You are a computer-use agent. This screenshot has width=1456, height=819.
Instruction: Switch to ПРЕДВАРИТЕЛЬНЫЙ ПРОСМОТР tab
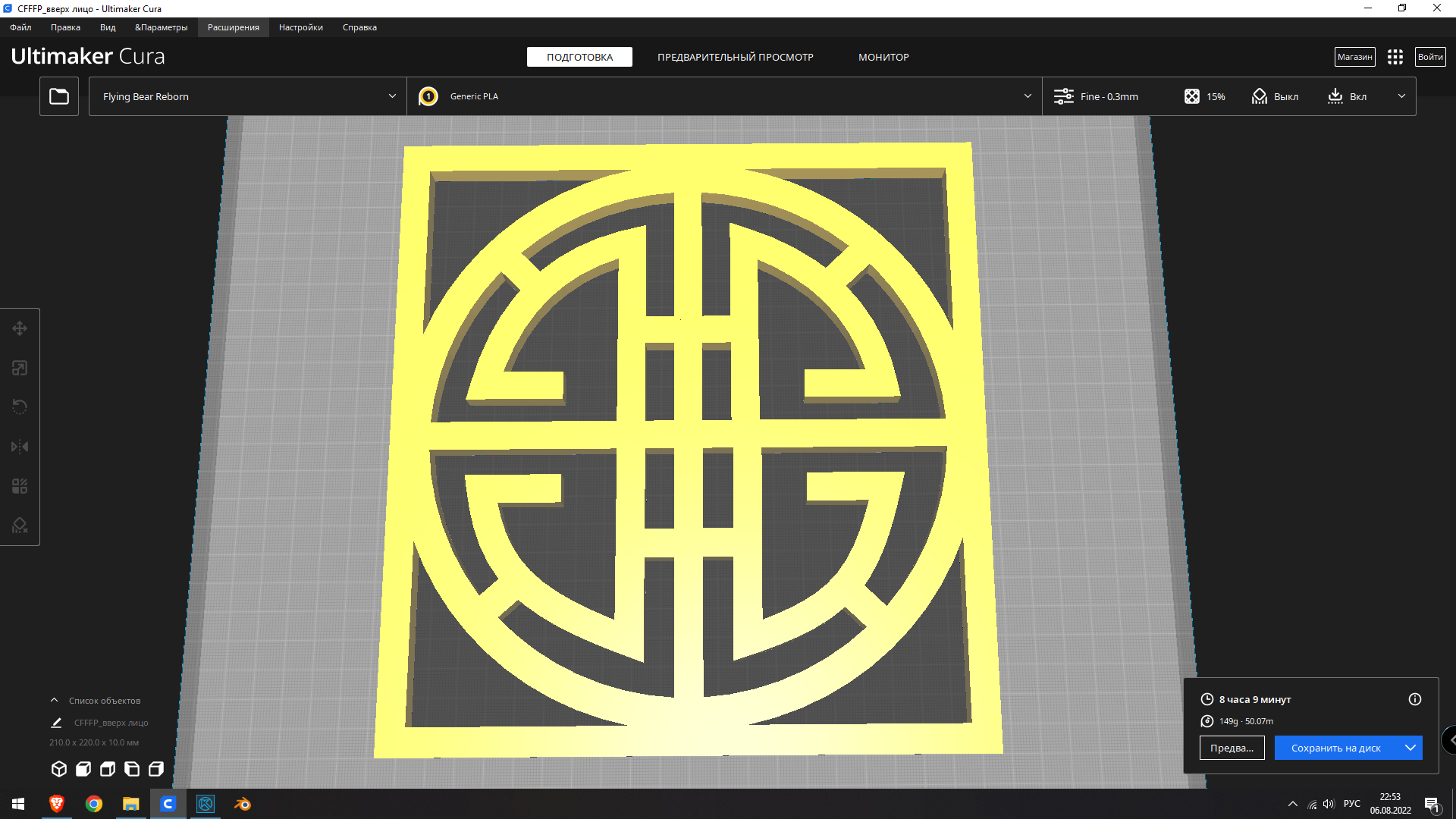(735, 57)
